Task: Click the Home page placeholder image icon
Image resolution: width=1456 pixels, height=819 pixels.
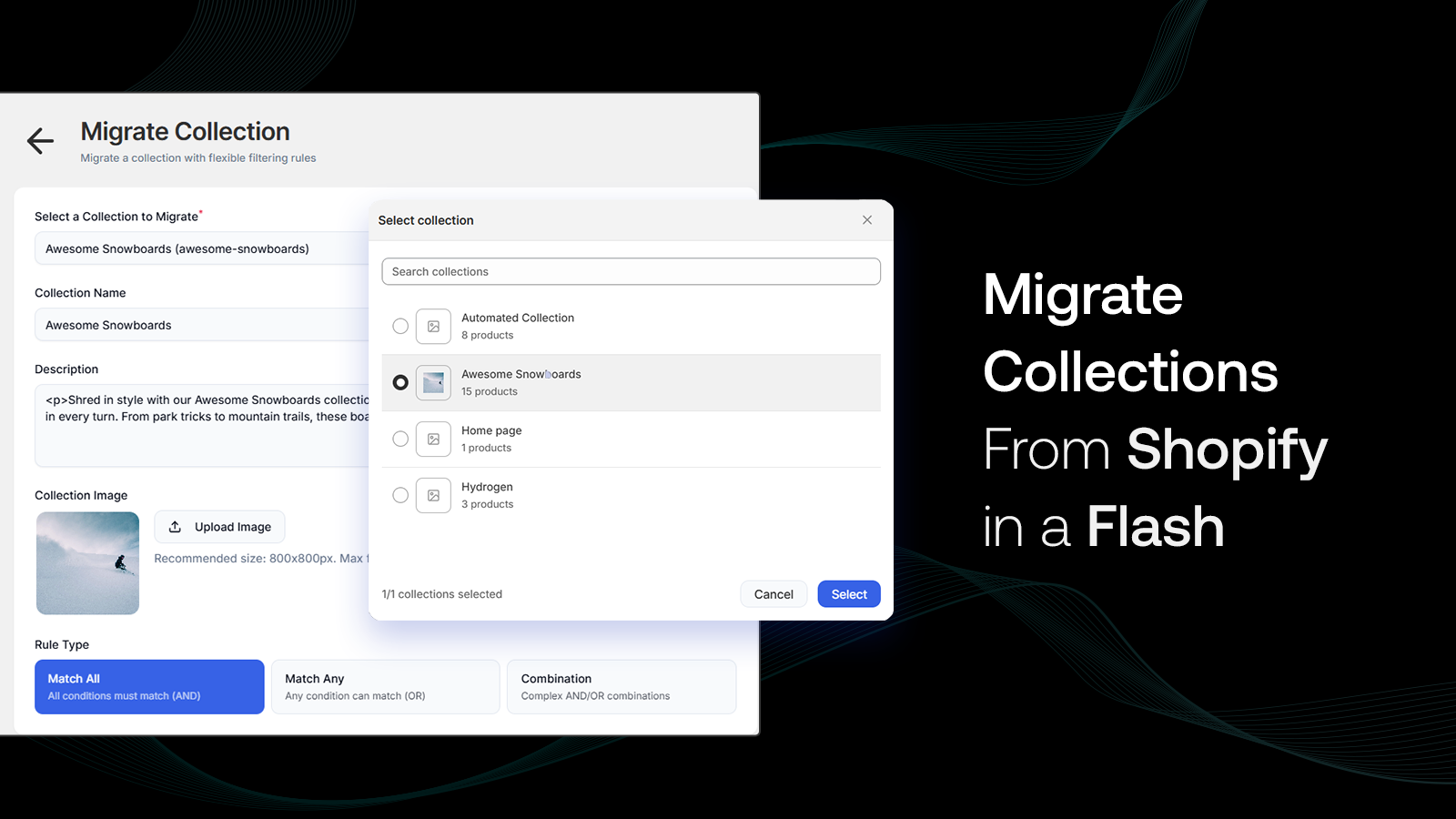Action: (433, 439)
